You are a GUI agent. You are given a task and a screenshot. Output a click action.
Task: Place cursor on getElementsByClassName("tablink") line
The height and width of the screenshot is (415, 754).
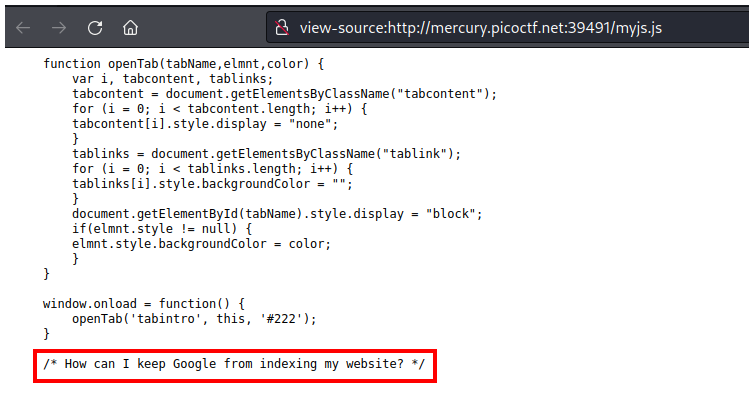[x=266, y=153]
